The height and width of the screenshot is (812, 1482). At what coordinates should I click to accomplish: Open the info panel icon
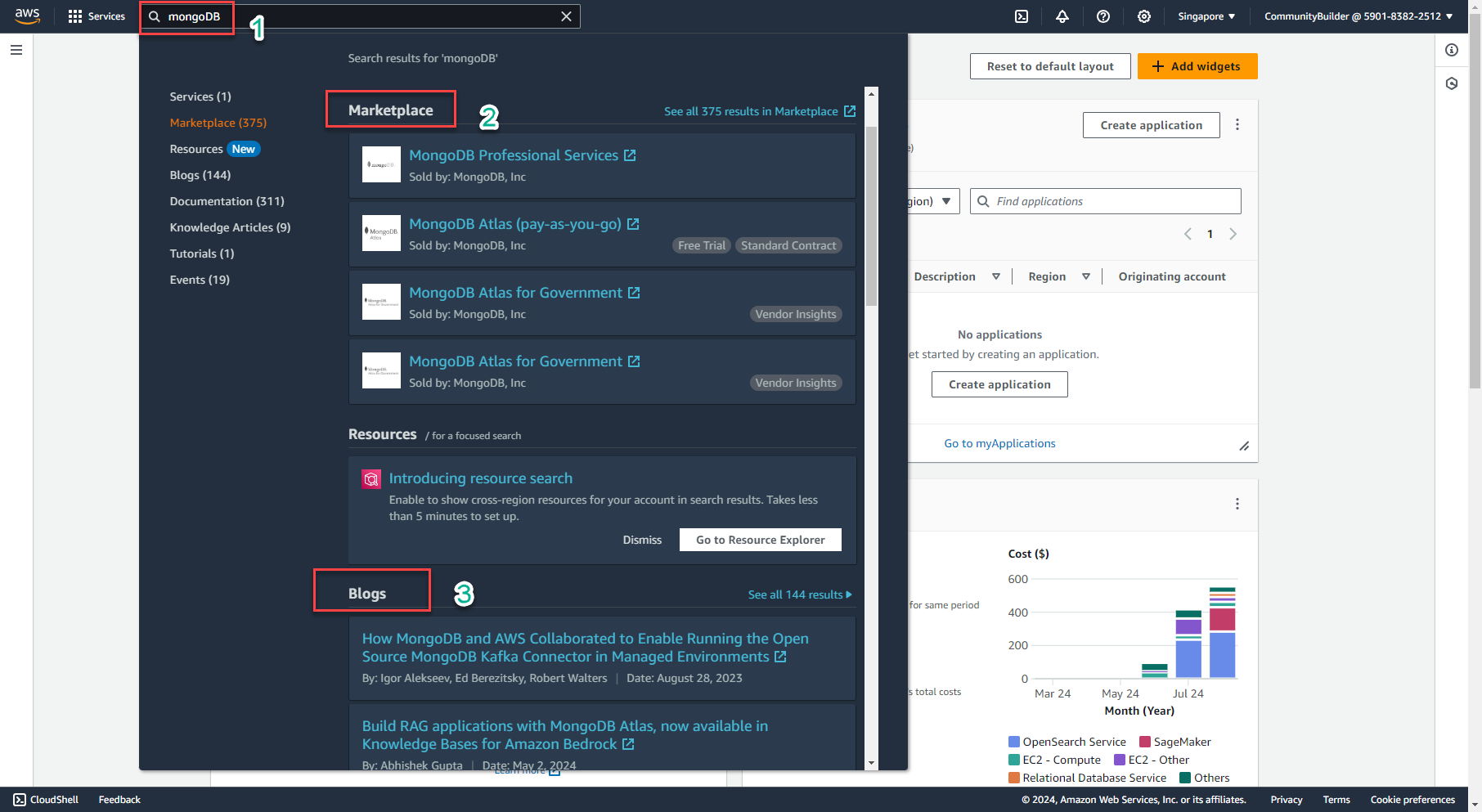tap(1452, 50)
